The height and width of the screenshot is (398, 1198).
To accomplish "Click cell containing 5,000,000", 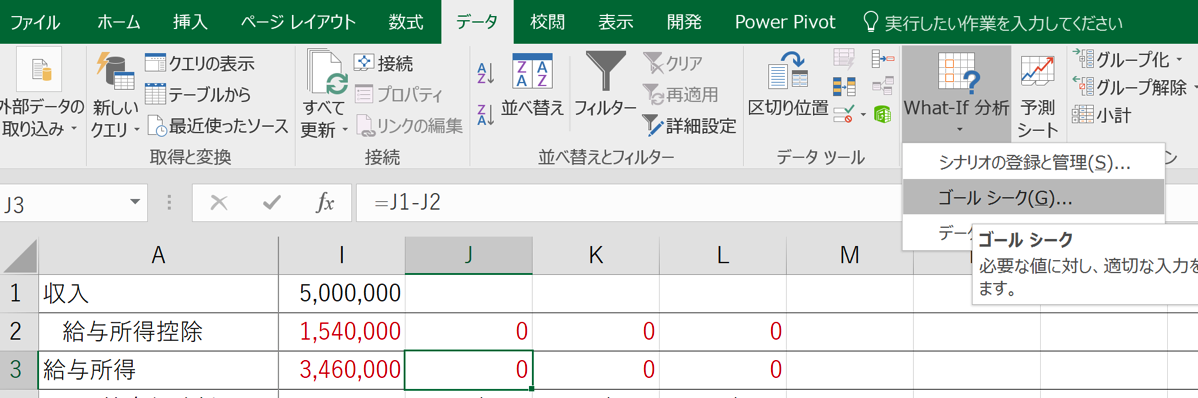I will (x=342, y=292).
